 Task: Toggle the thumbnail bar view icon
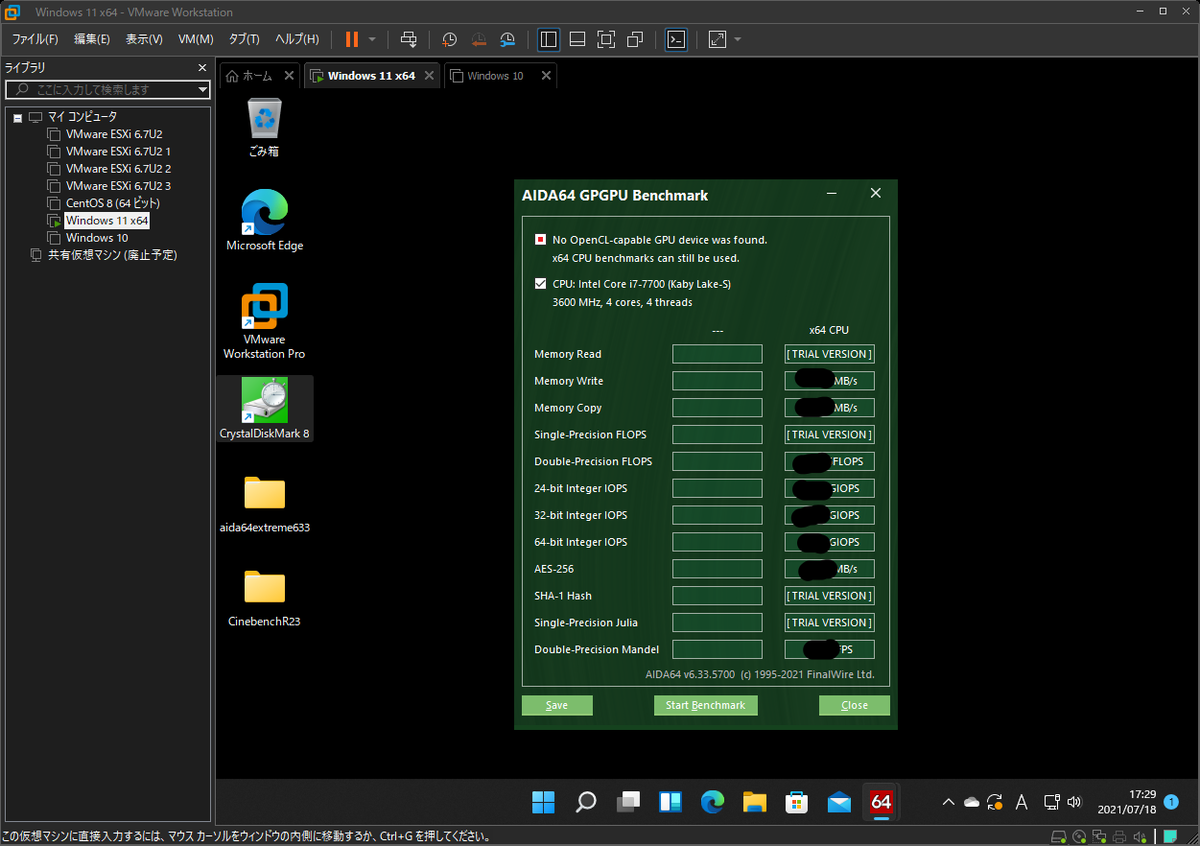point(577,39)
